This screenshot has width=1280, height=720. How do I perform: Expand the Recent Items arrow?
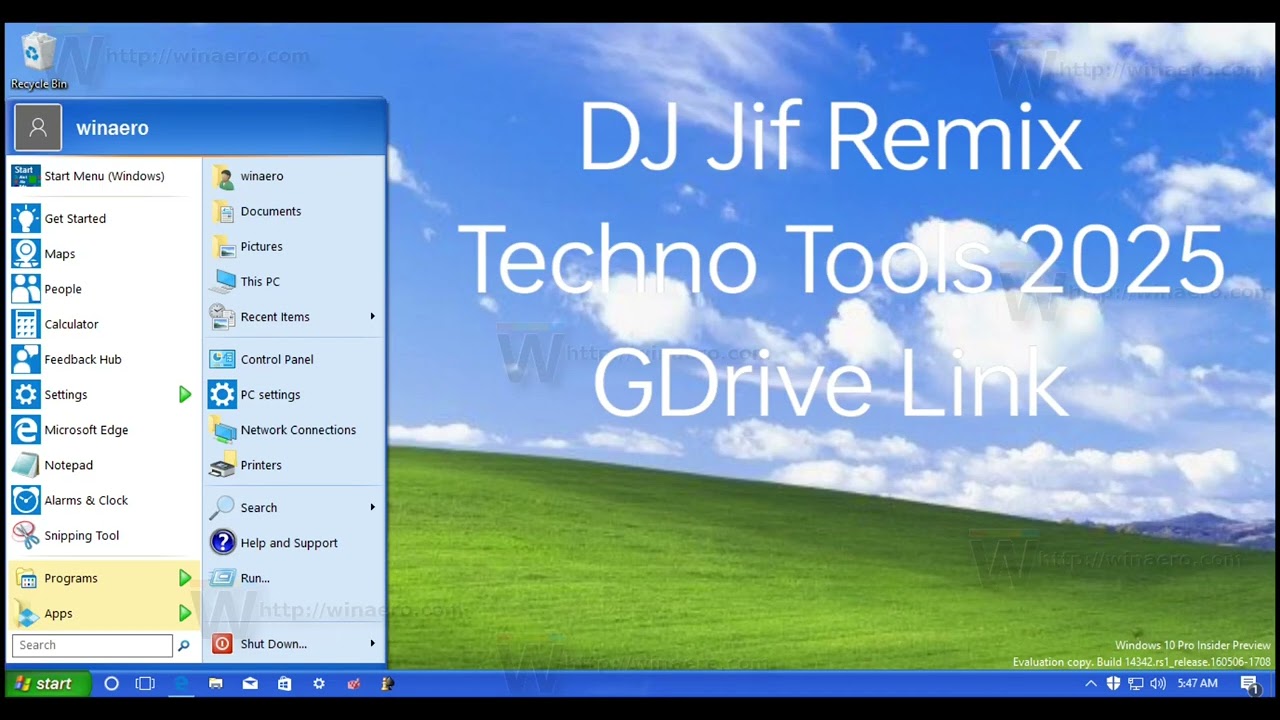pos(372,317)
